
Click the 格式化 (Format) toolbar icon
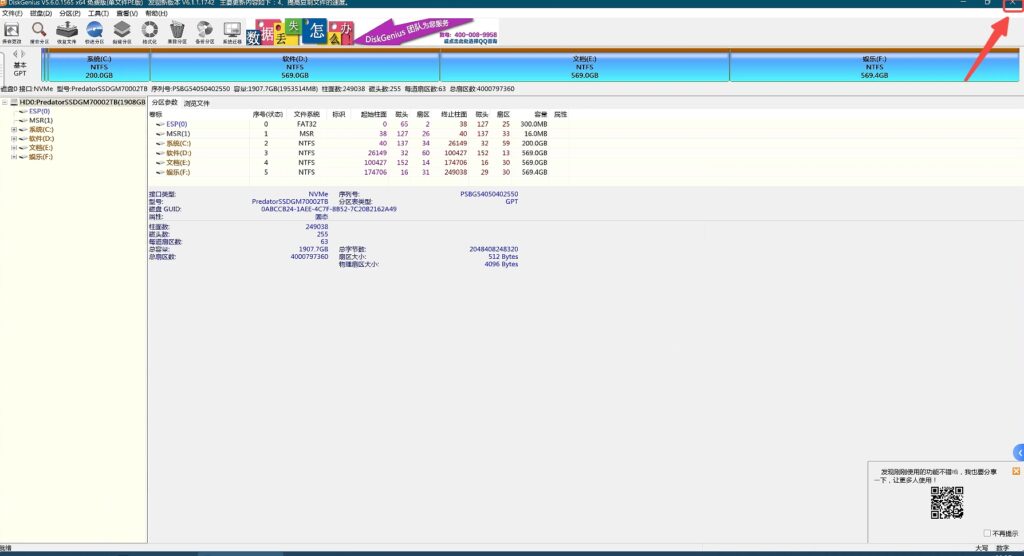(x=149, y=32)
